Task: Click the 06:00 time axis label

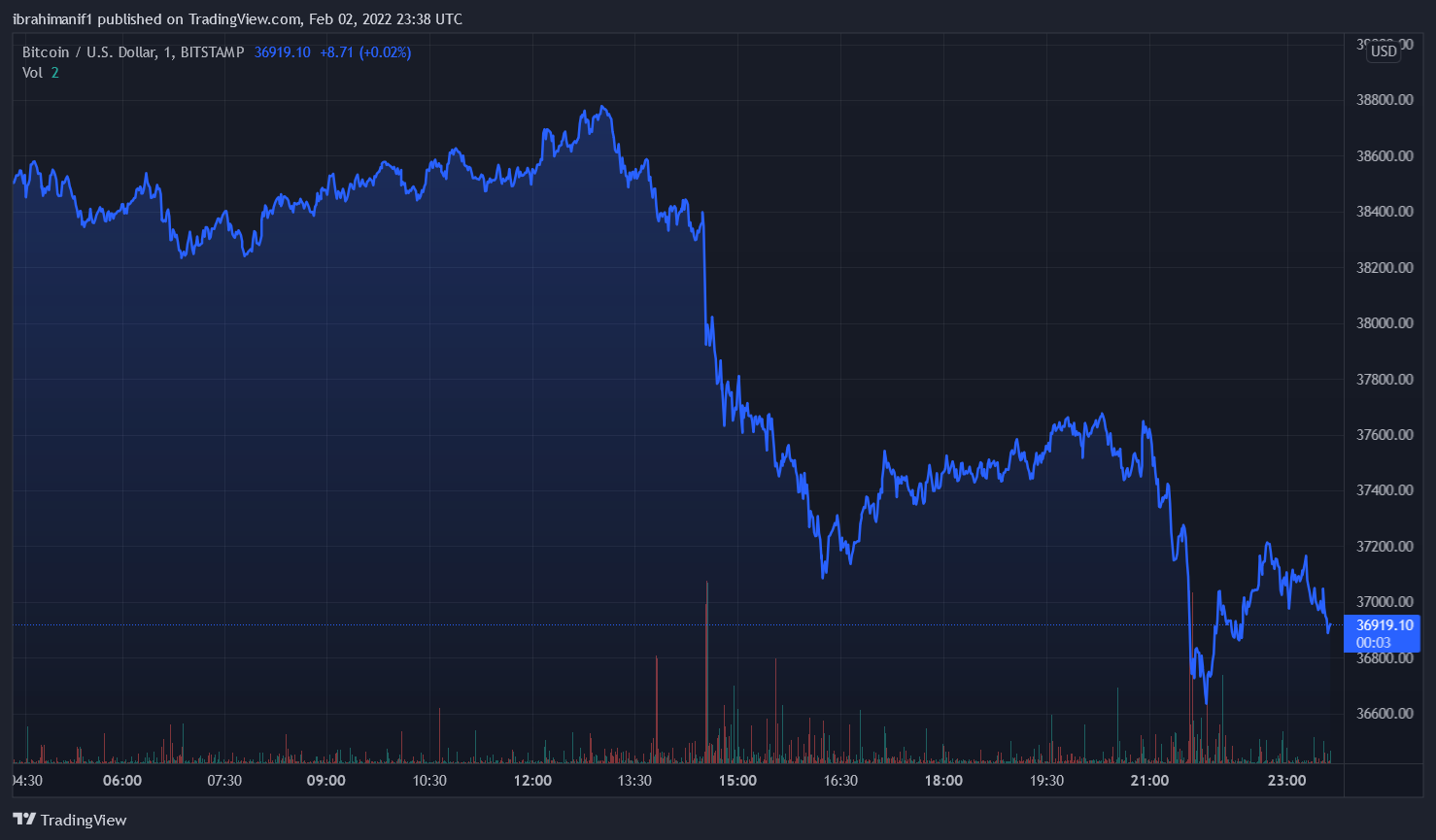Action: (121, 781)
